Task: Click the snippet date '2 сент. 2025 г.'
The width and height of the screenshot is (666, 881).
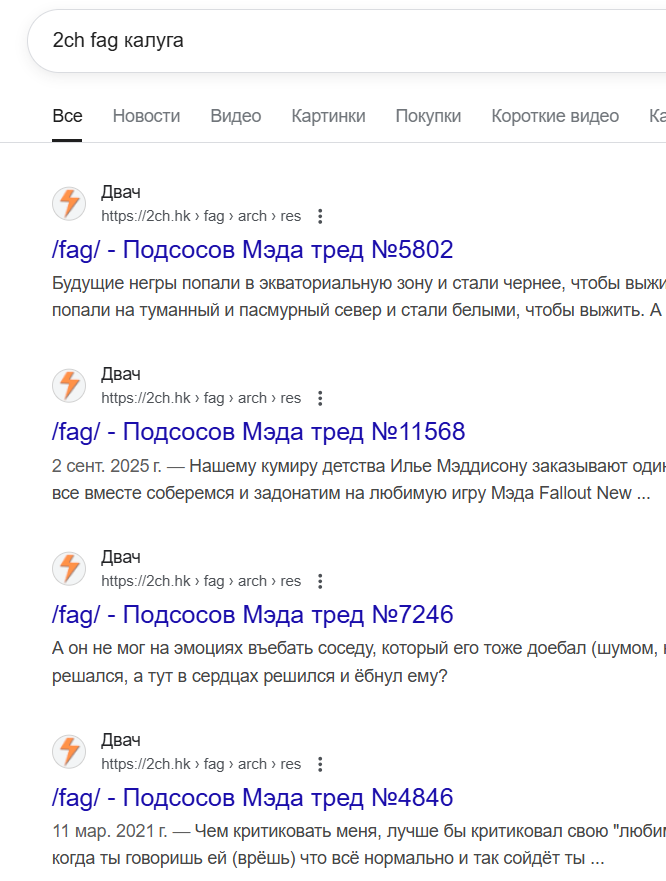Action: pos(107,466)
